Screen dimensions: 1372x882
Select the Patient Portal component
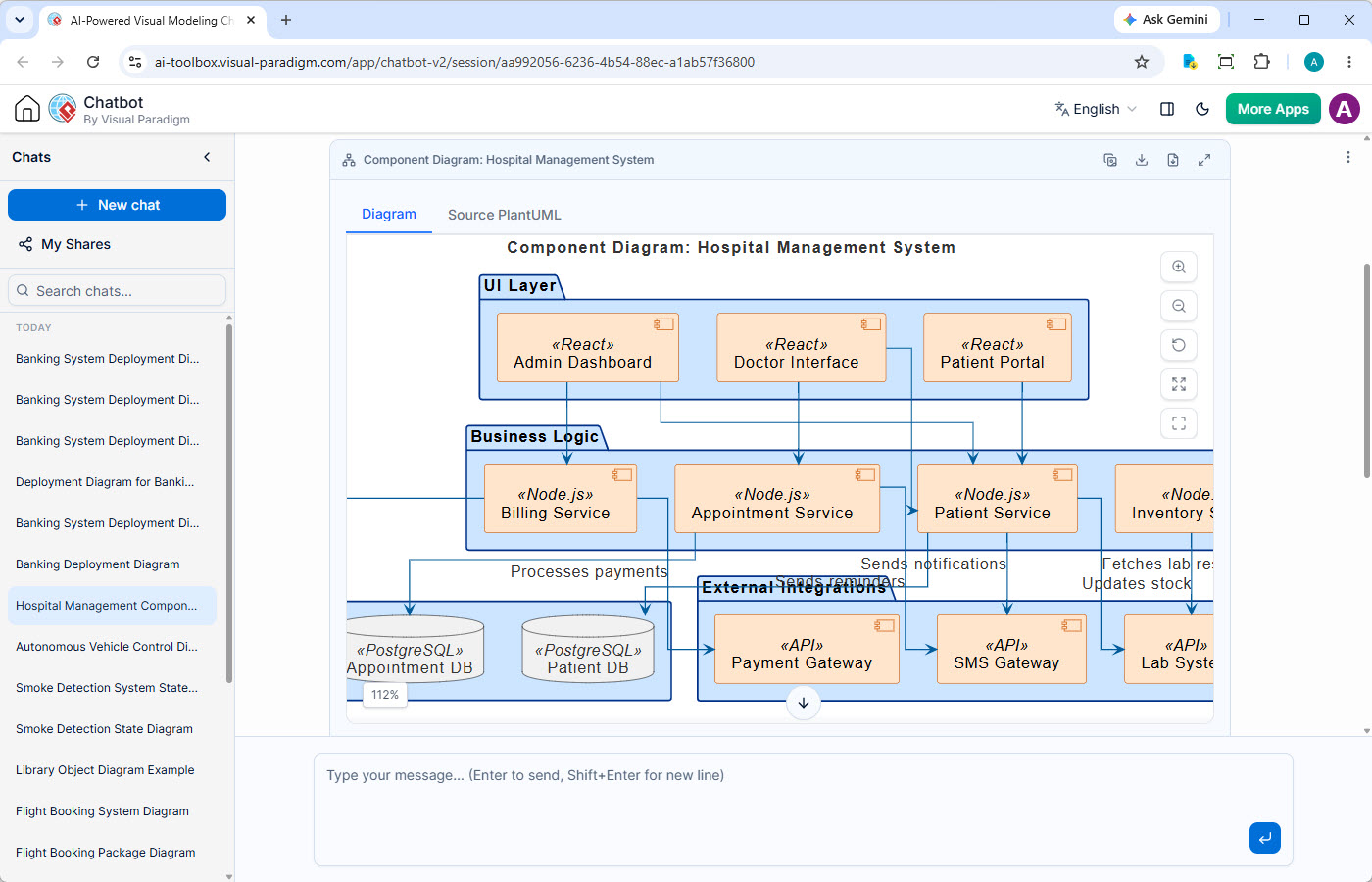[x=998, y=348]
